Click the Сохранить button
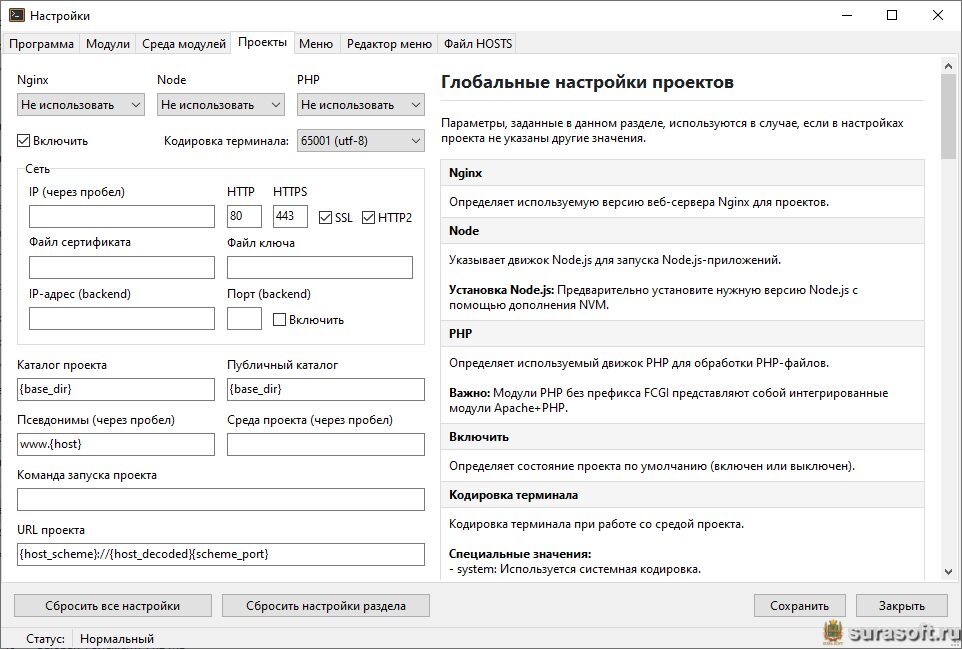This screenshot has height=649, width=962. pos(799,605)
